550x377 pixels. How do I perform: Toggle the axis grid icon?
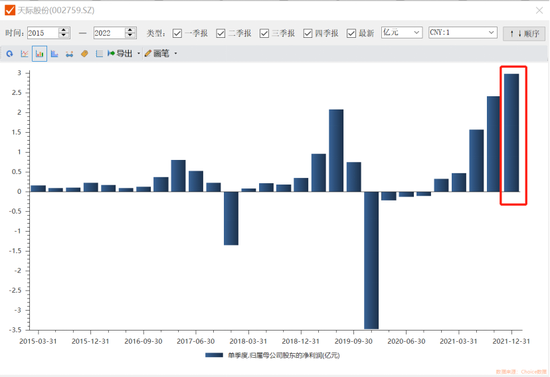[x=99, y=54]
